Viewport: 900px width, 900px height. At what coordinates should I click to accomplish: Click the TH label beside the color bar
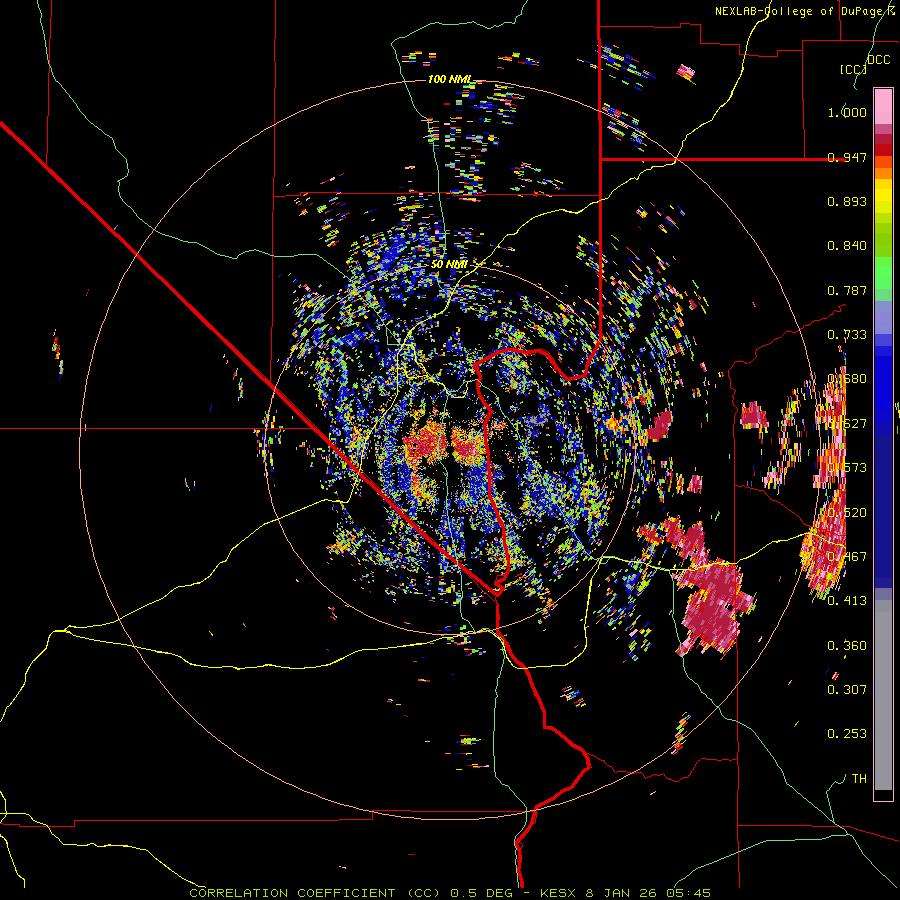click(859, 778)
